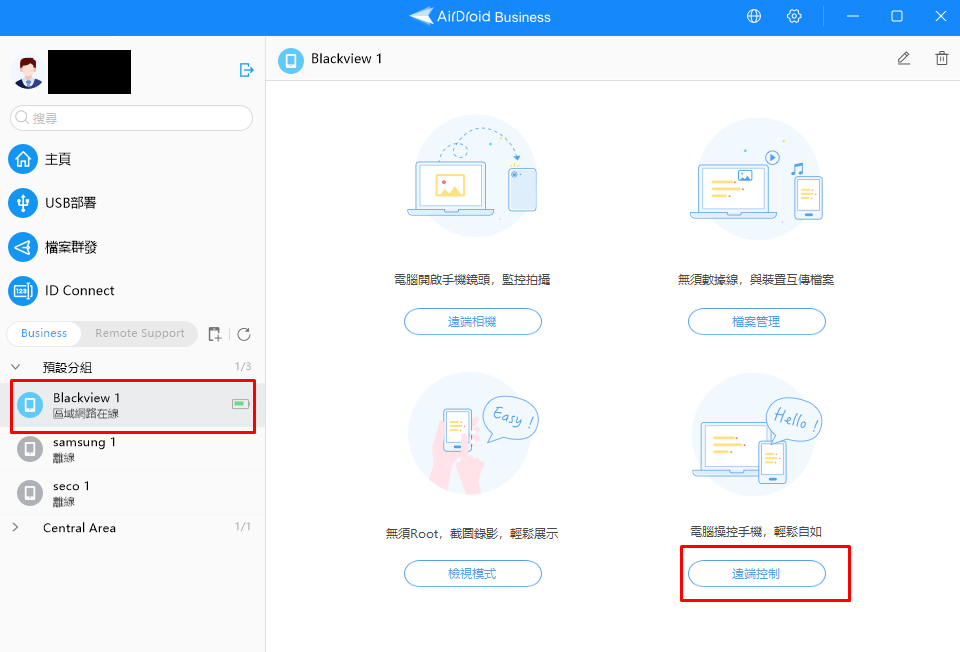Viewport: 960px width, 652px height.
Task: Click the Central Area group label
Action: (79, 528)
